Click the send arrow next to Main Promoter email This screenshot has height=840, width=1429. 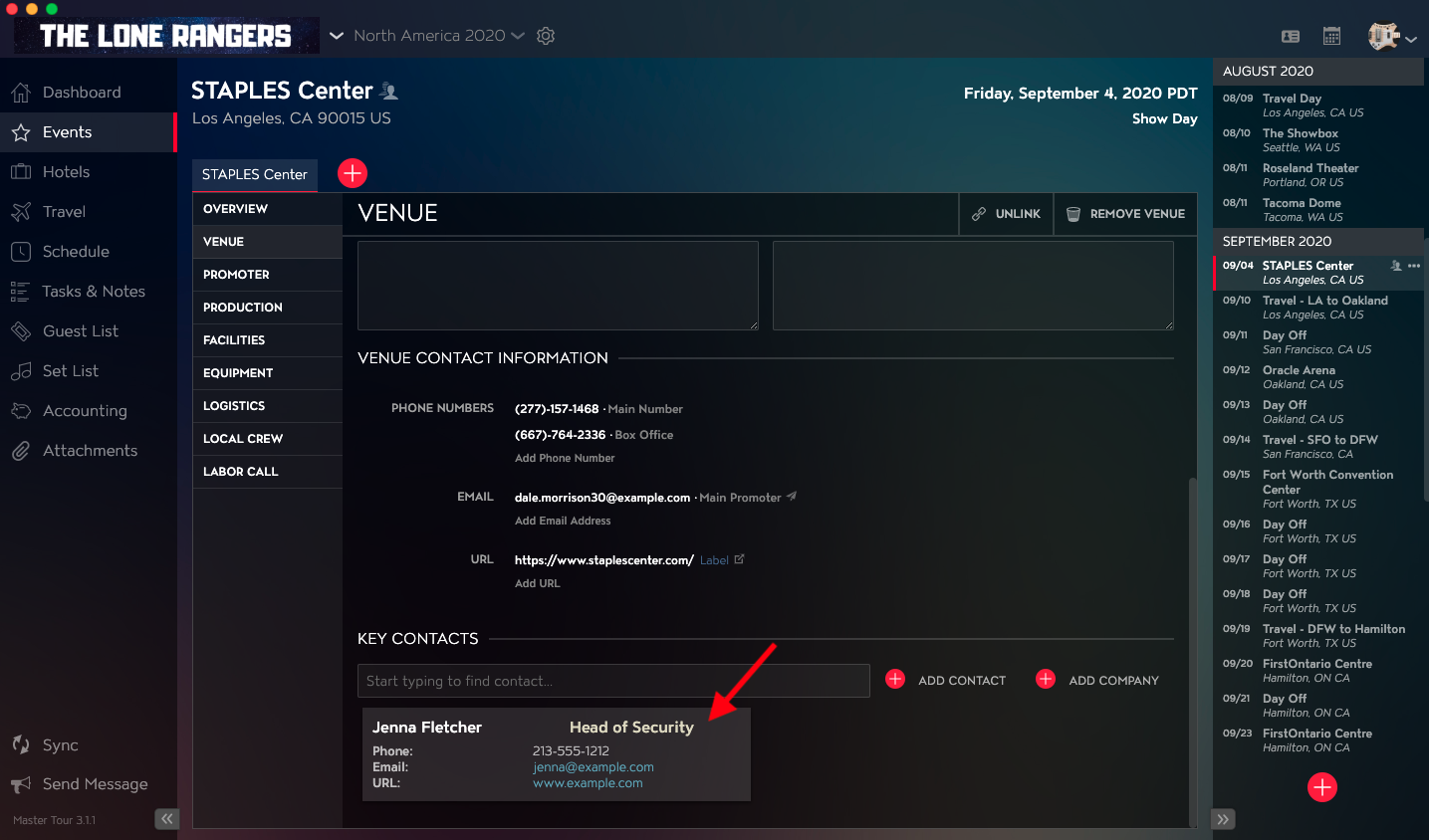792,496
